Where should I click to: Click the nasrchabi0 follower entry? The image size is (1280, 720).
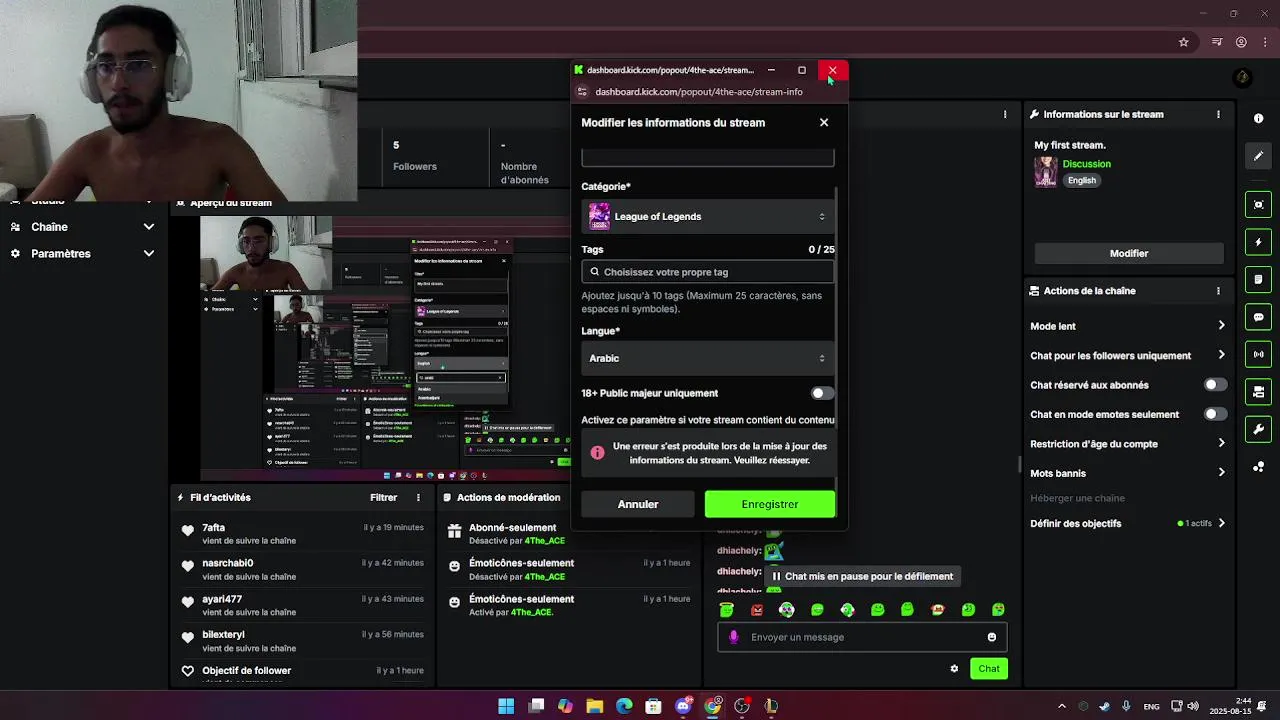(302, 570)
